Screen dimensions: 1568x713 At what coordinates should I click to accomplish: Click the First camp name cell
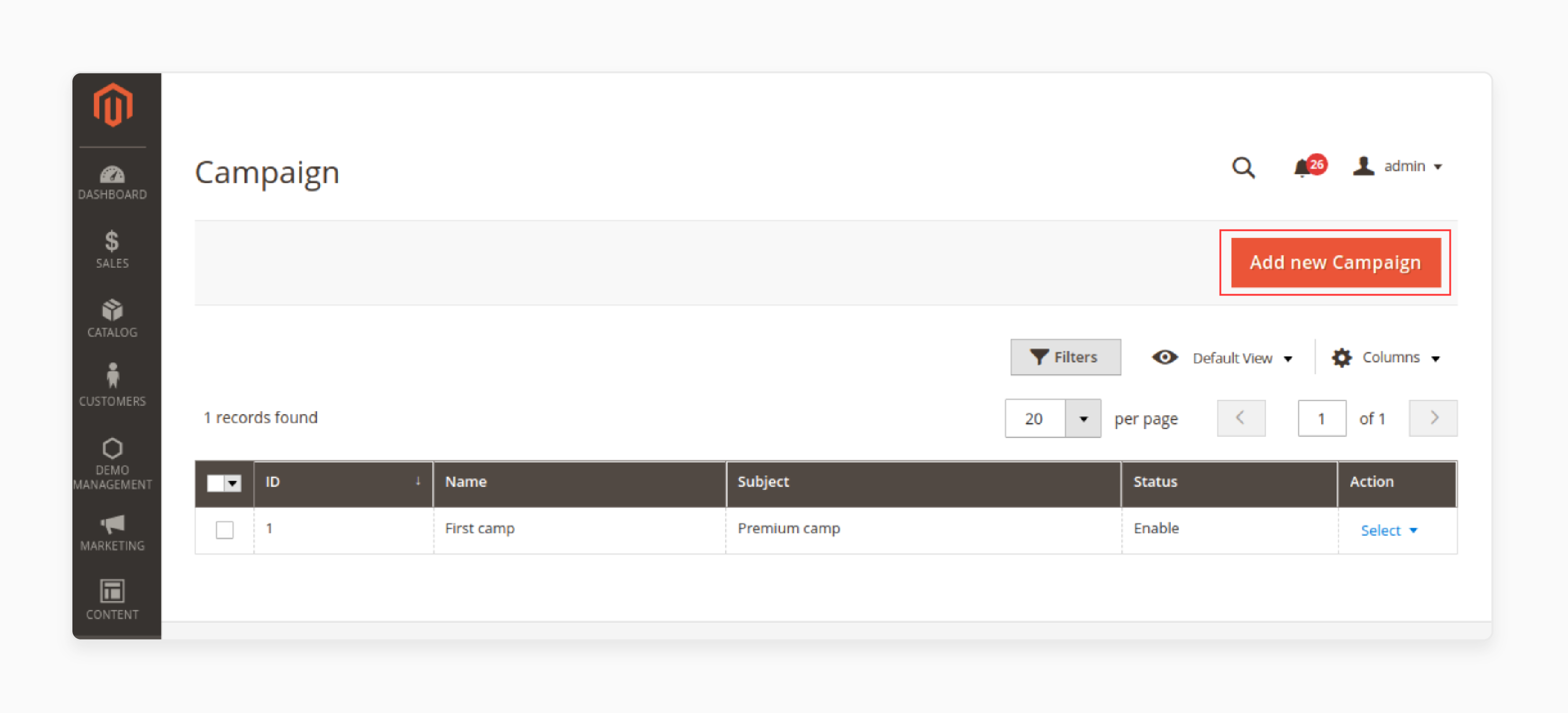pyautogui.click(x=579, y=529)
